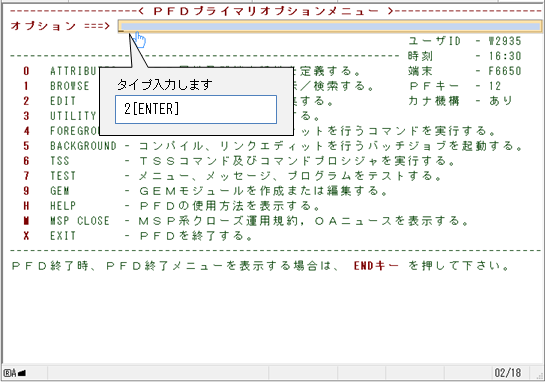546x382 pixels.
Task: Select option H for HELP
Action: tap(26, 206)
